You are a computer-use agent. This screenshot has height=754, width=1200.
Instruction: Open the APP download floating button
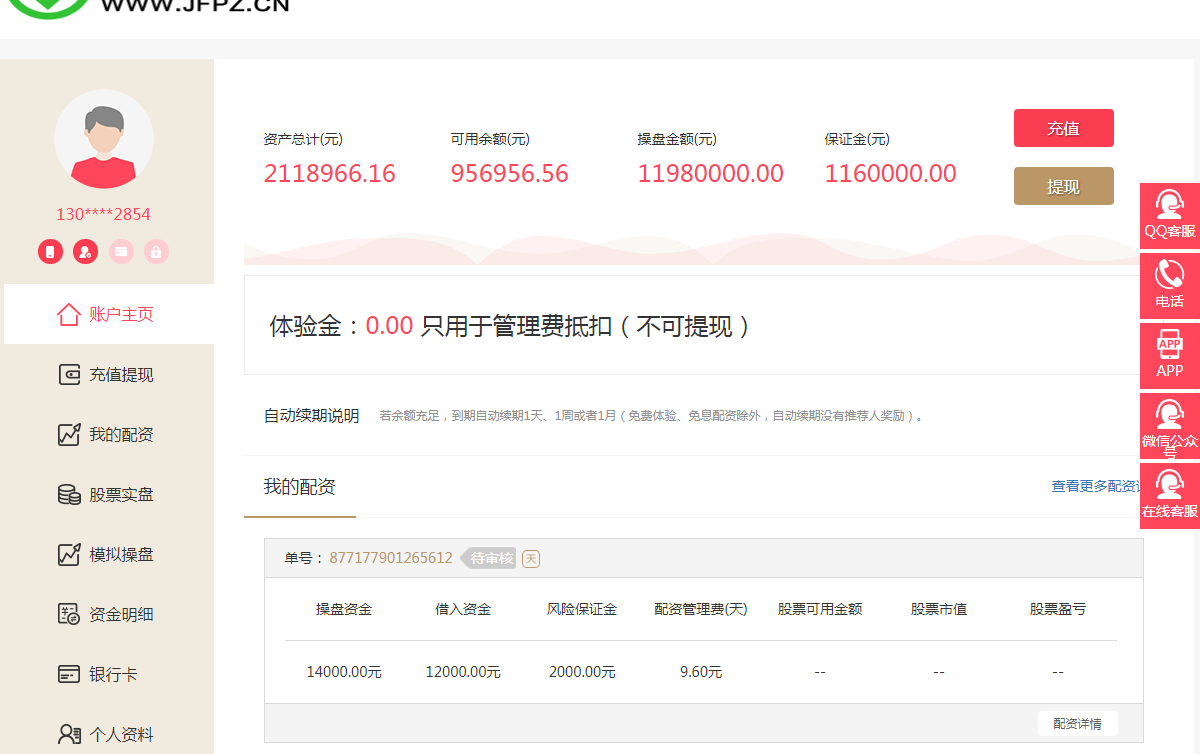[1169, 355]
